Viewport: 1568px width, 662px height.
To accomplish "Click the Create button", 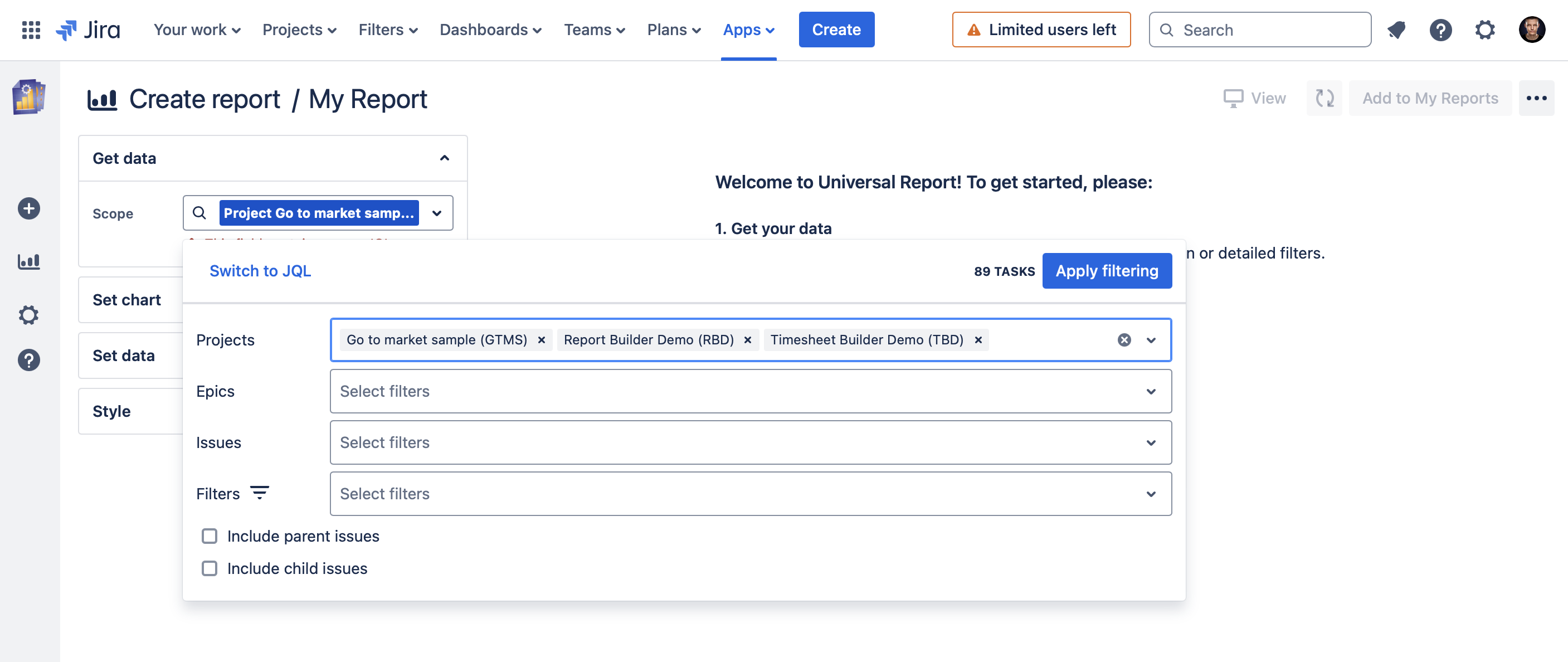I will (836, 30).
